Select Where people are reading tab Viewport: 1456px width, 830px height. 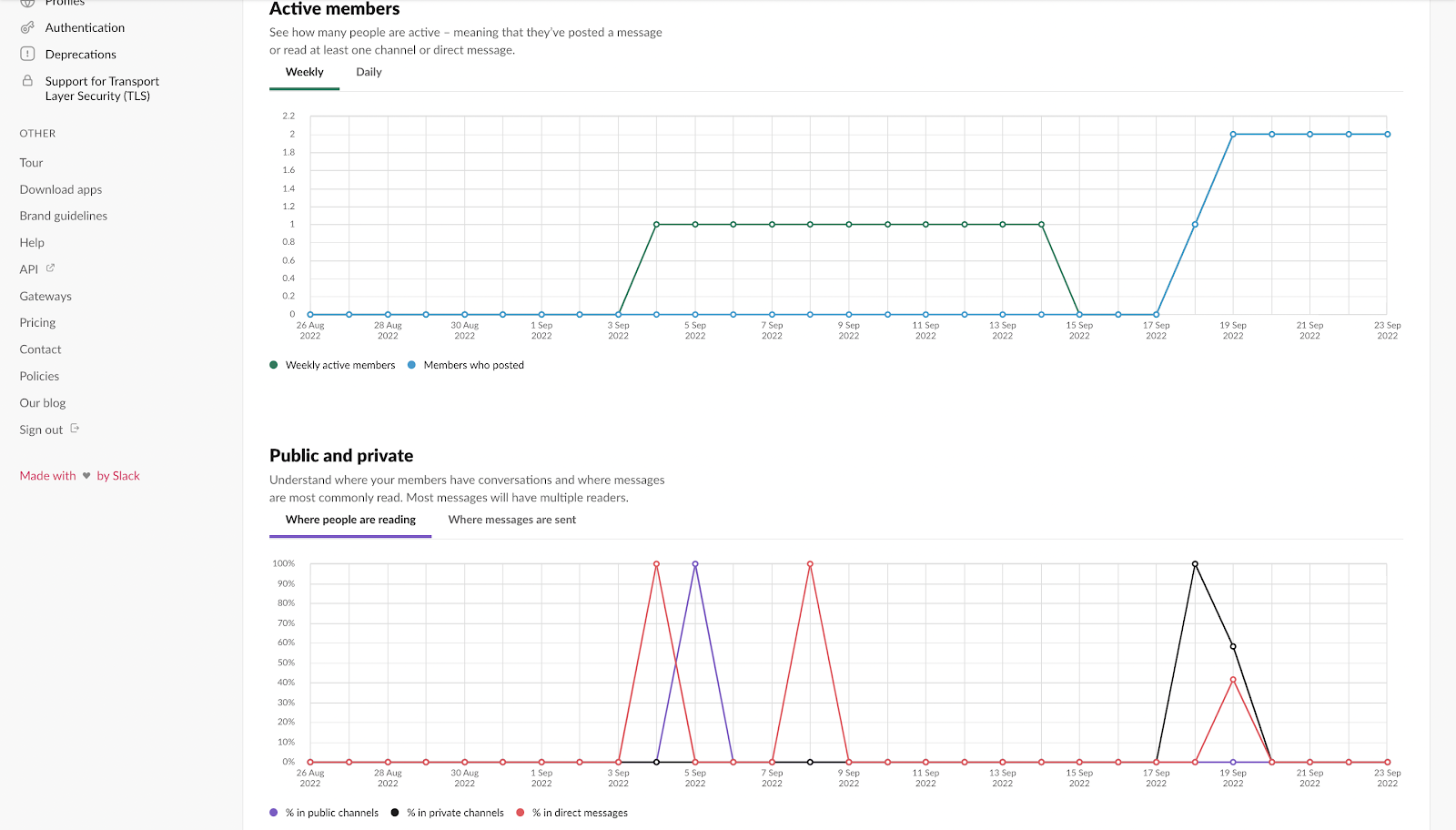click(350, 520)
